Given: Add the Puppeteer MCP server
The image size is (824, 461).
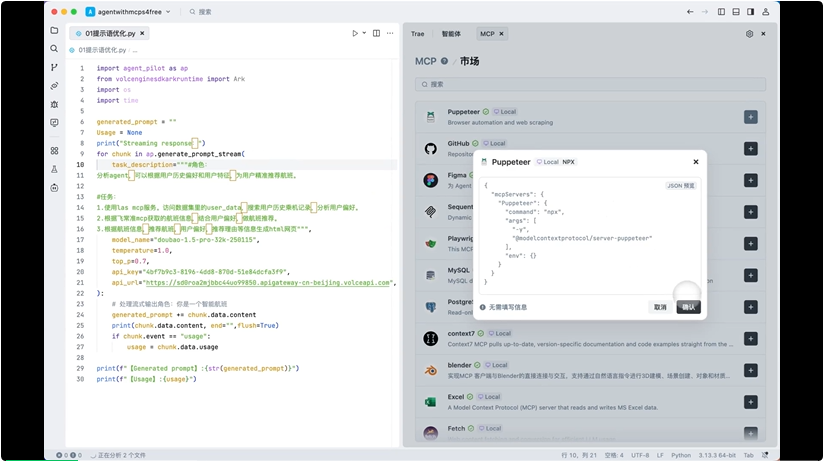Looking at the screenshot, I should (x=750, y=117).
